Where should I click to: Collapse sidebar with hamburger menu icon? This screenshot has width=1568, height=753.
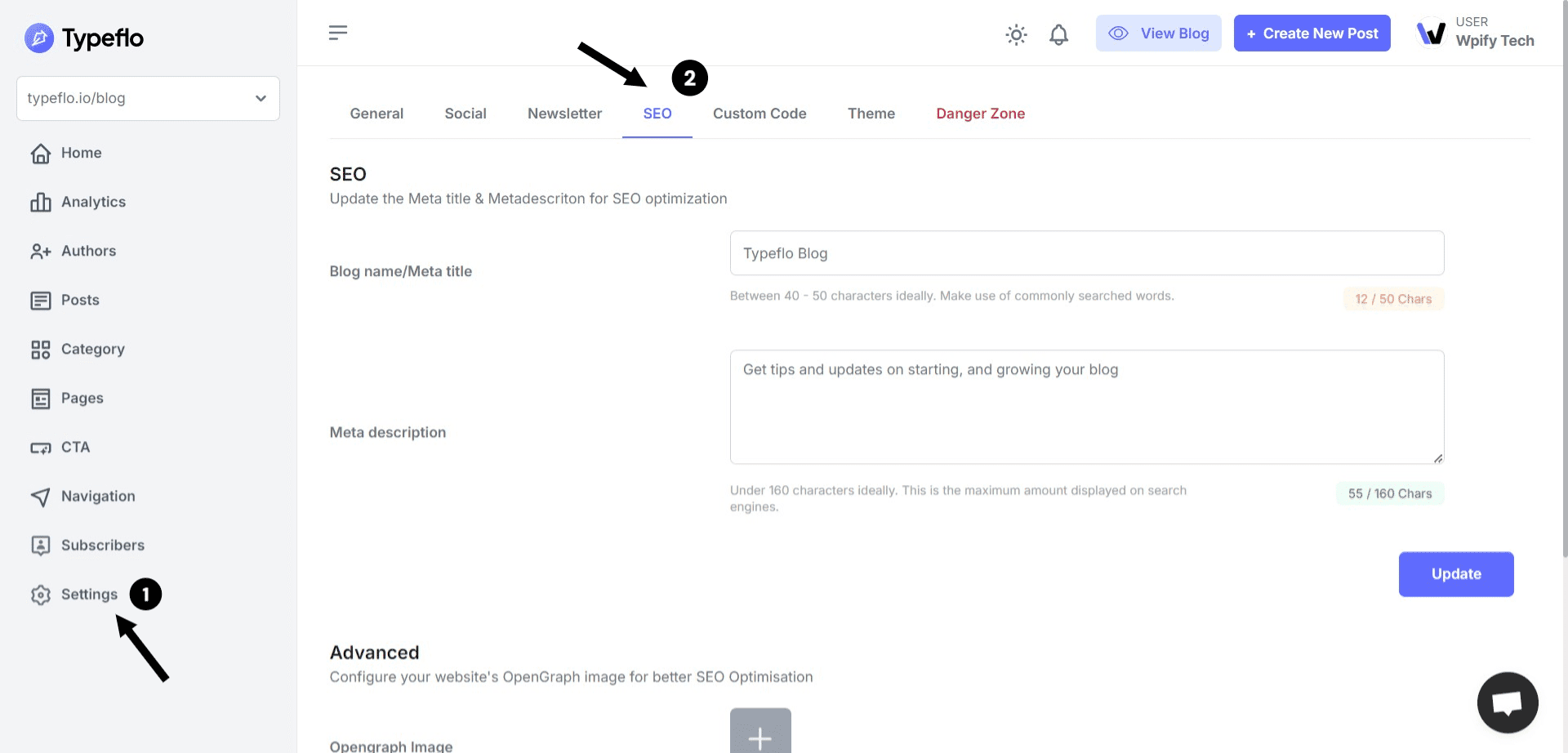click(x=338, y=33)
